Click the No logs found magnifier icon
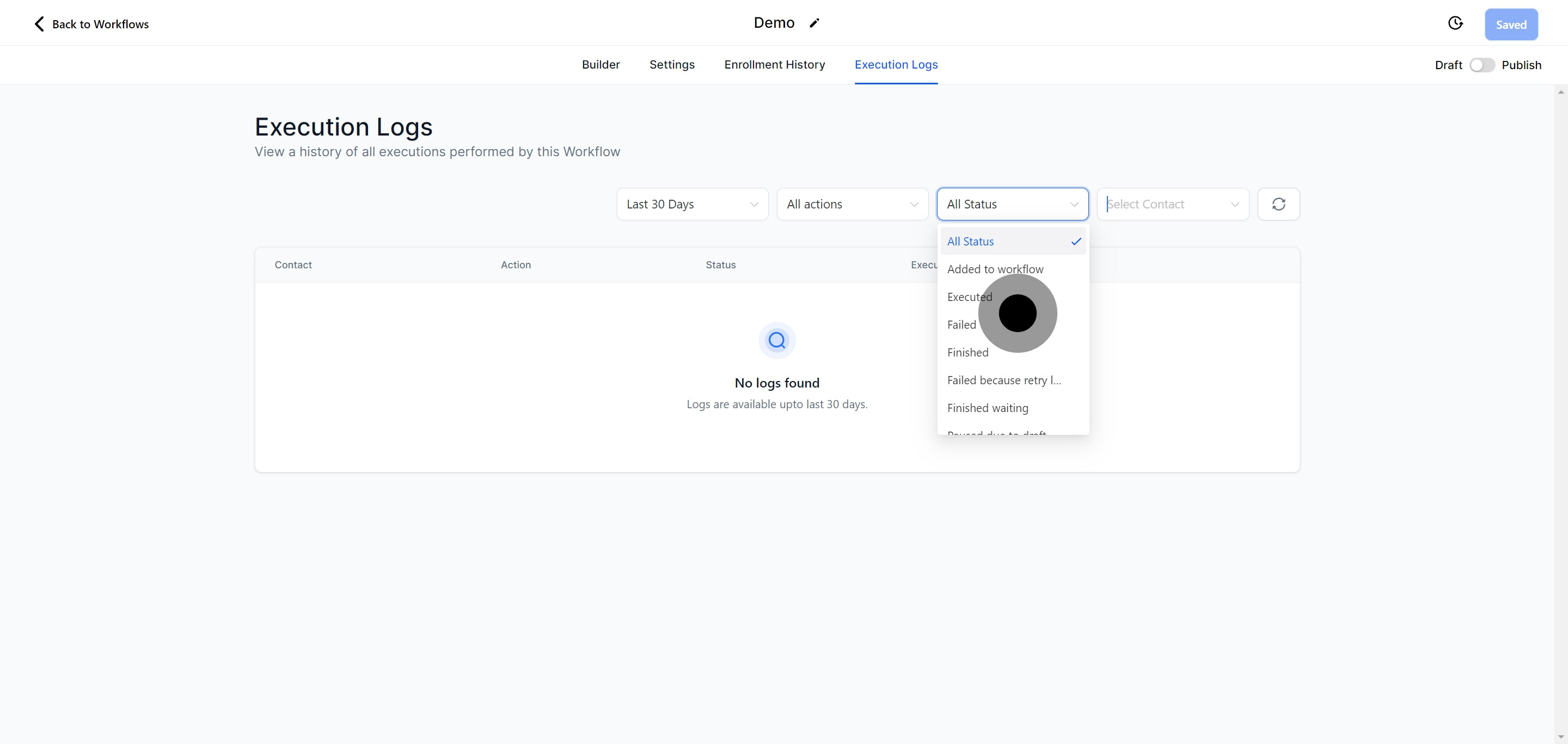 (777, 340)
